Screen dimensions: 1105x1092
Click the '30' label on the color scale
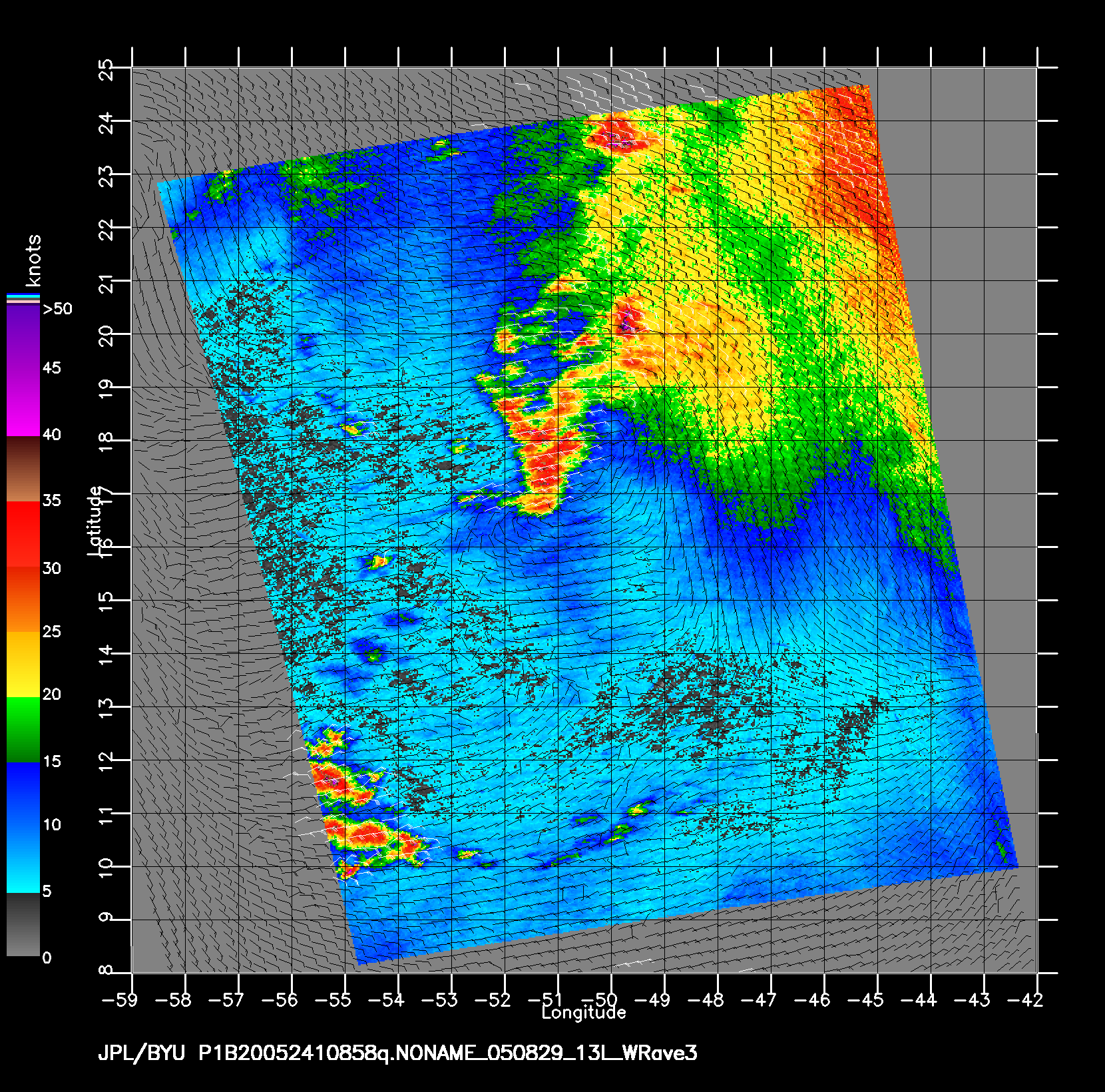pyautogui.click(x=51, y=569)
